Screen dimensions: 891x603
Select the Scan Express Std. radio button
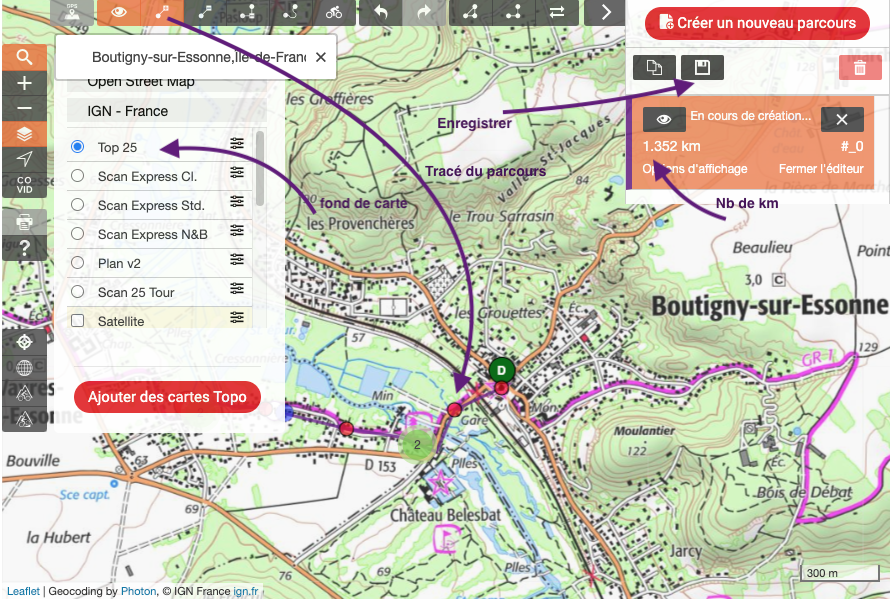pyautogui.click(x=77, y=205)
